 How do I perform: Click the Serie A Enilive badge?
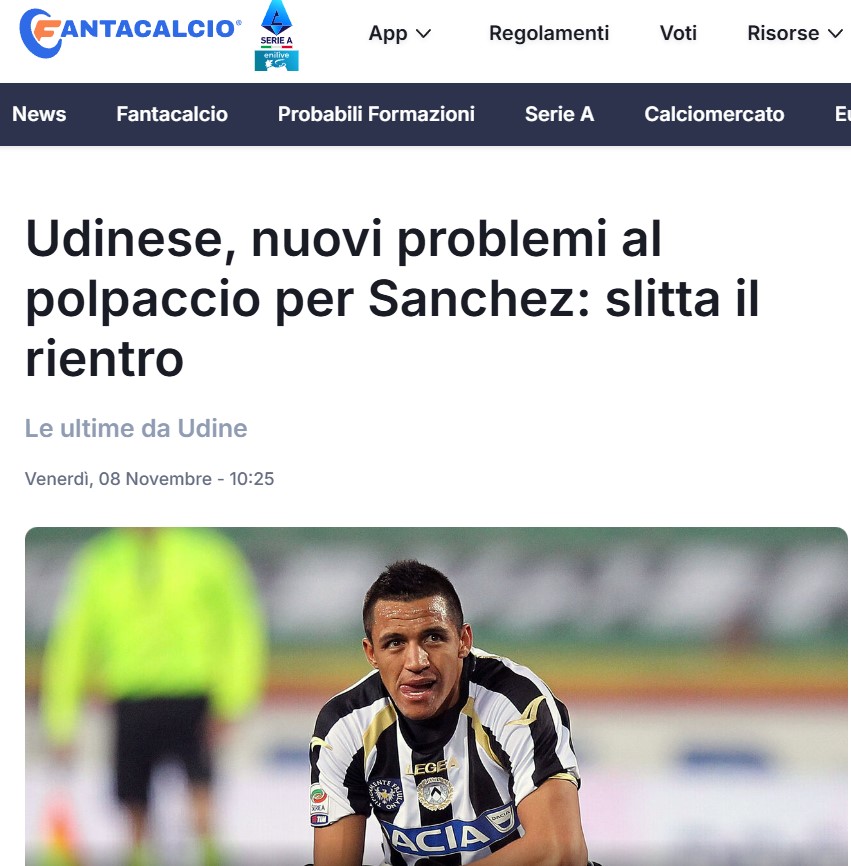[277, 36]
